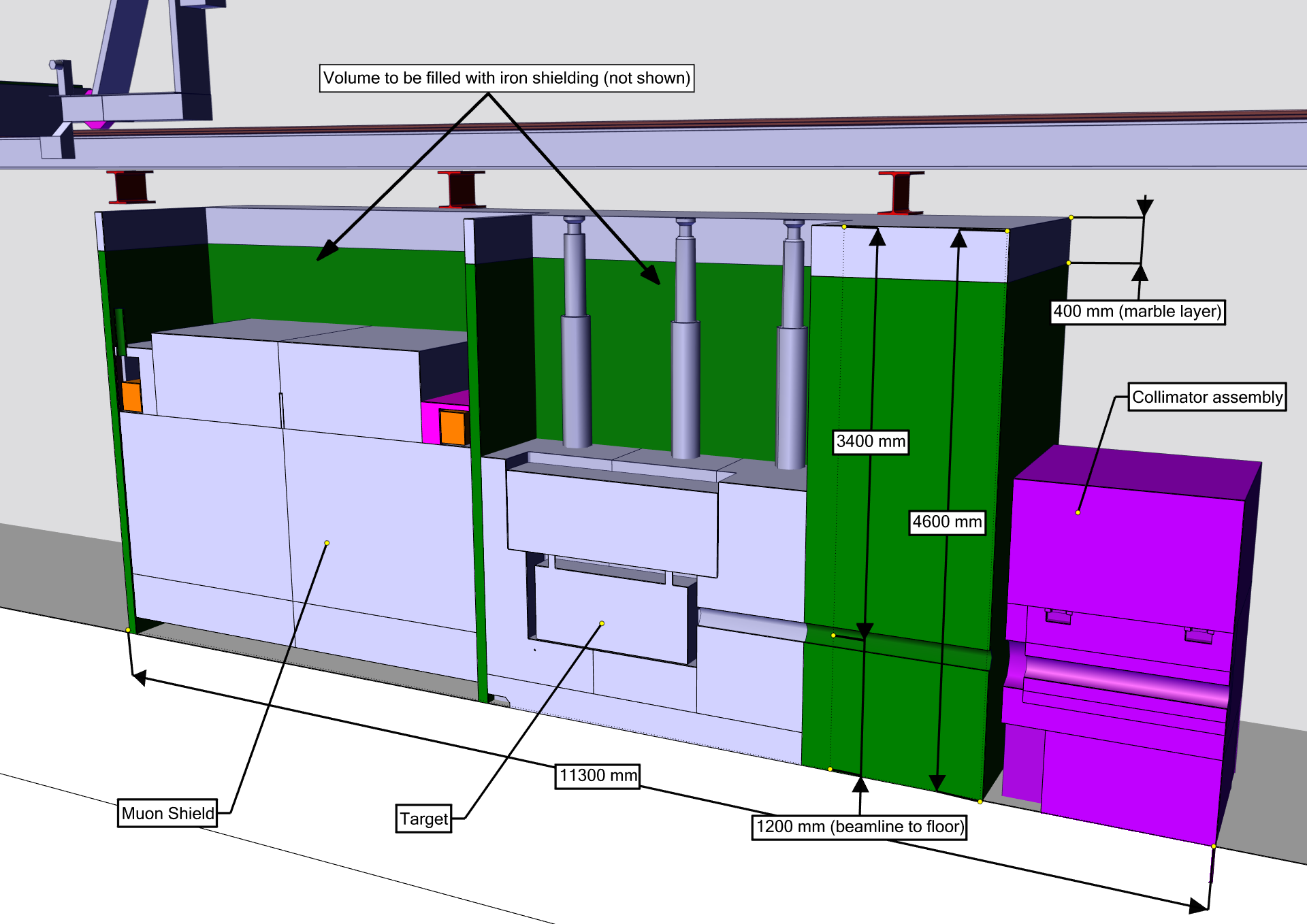
Task: Select the Muon Shield label
Action: (x=167, y=813)
